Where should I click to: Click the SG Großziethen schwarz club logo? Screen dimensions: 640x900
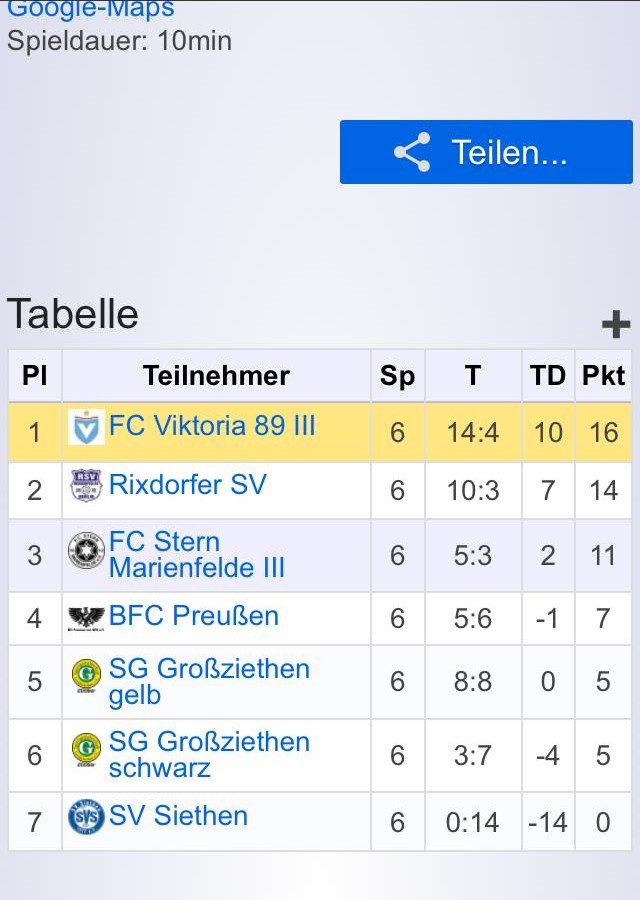click(86, 749)
